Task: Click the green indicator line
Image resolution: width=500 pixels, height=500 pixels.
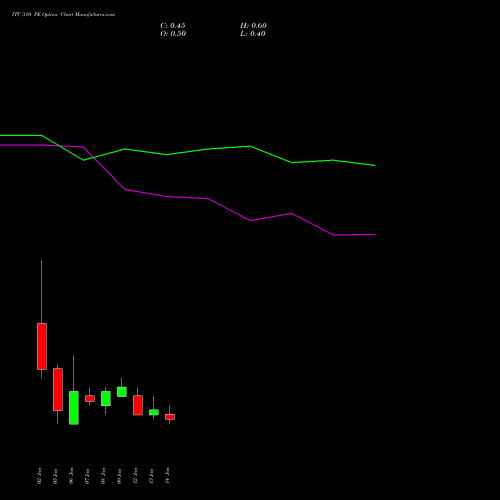Action: pos(208,149)
